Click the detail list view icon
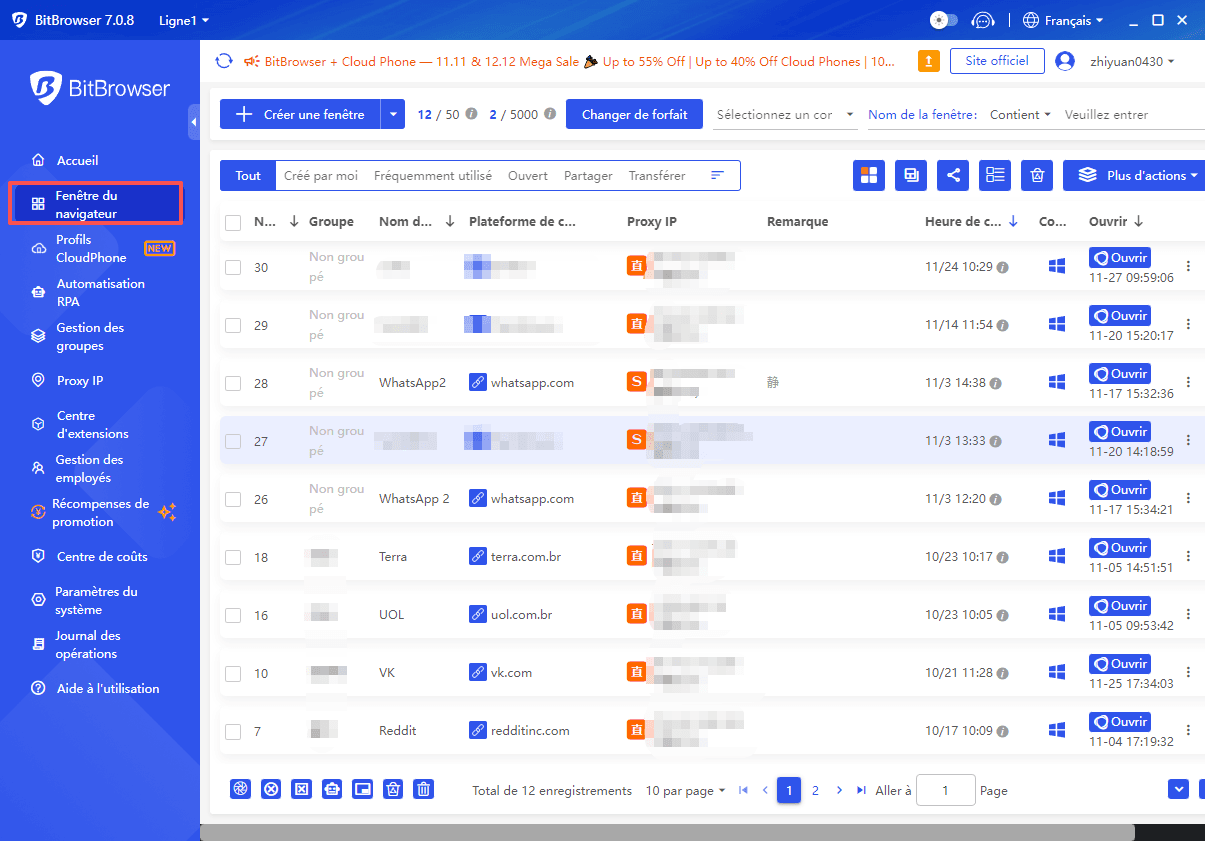The height and width of the screenshot is (841, 1205). click(995, 175)
